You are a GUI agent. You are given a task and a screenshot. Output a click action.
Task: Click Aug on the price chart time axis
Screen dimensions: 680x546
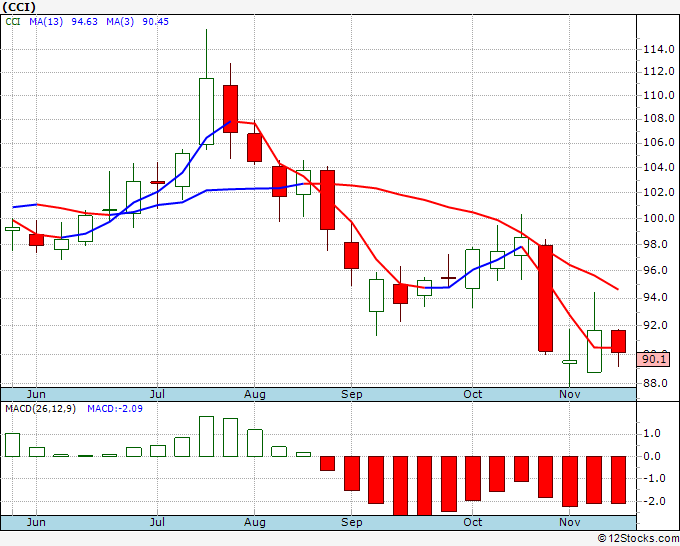pyautogui.click(x=255, y=394)
